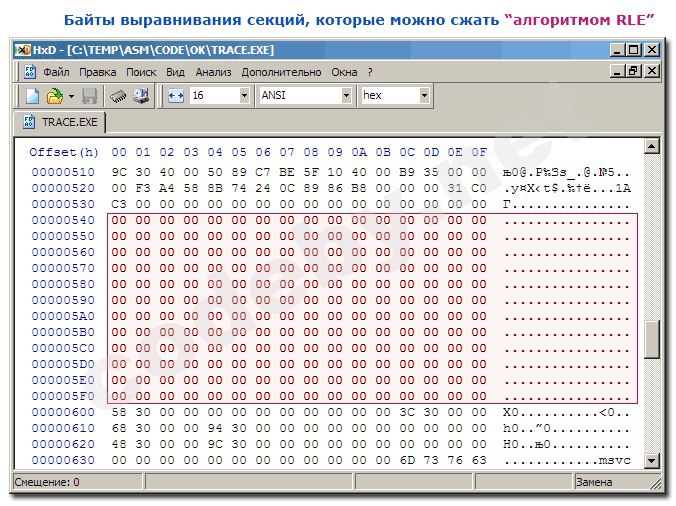Image resolution: width=676 pixels, height=506 pixels.
Task: Click the 0A column header
Action: (x=359, y=152)
